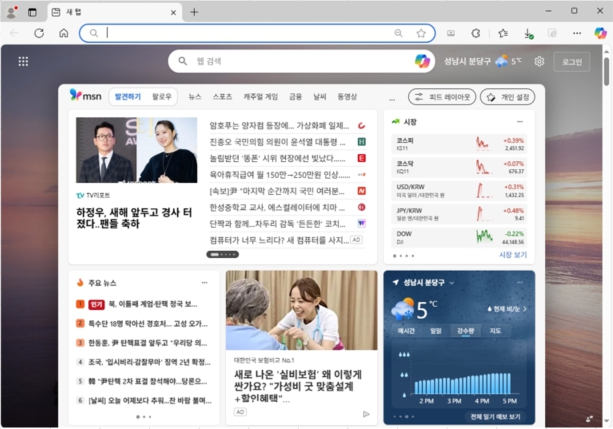Open 시장 보기 link
This screenshot has width=613, height=429.
click(513, 255)
